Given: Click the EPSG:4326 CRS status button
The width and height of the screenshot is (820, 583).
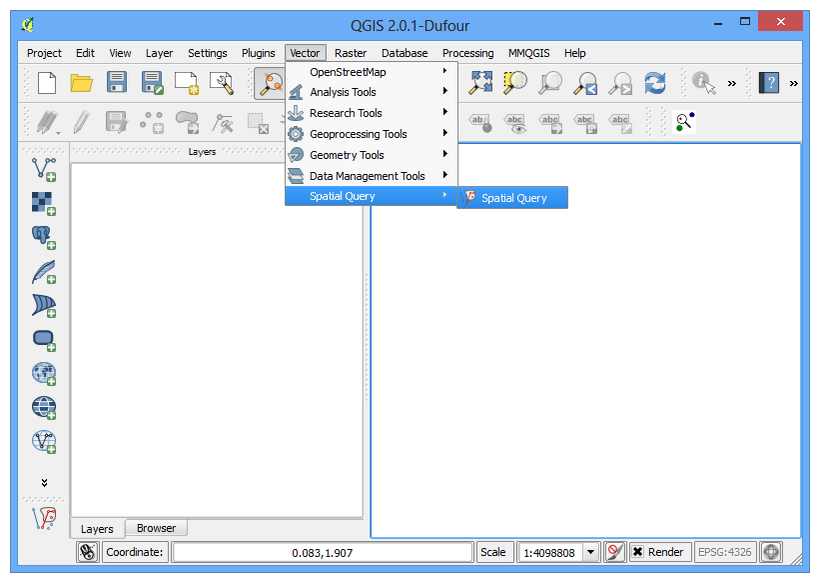Looking at the screenshot, I should (x=725, y=552).
